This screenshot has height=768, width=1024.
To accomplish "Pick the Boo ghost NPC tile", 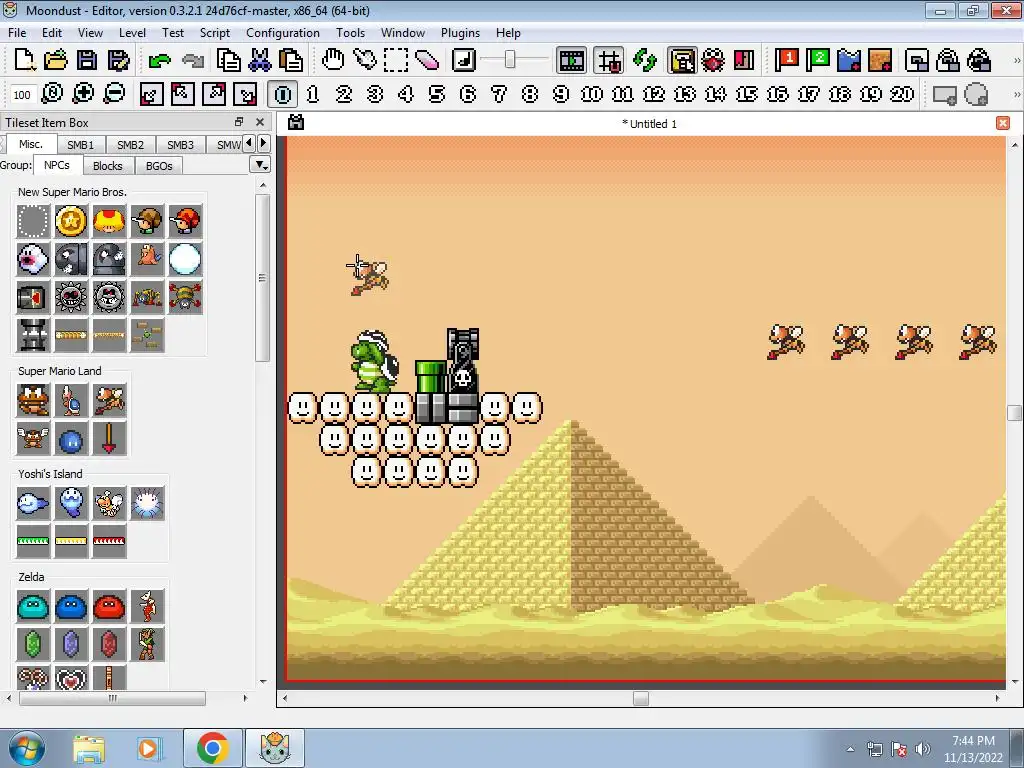I will pos(33,259).
